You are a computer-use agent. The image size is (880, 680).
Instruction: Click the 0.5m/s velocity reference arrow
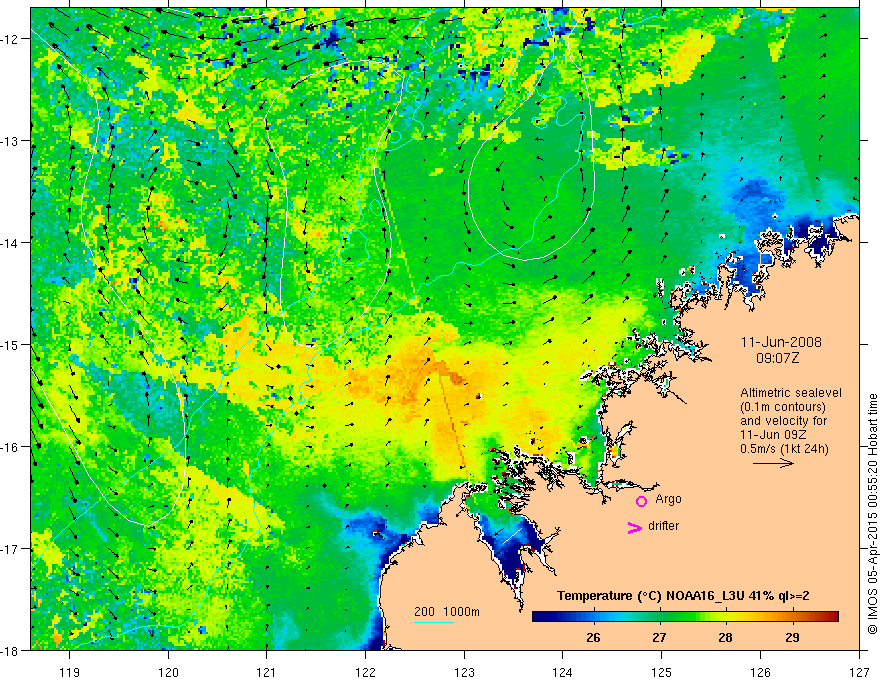pos(773,463)
